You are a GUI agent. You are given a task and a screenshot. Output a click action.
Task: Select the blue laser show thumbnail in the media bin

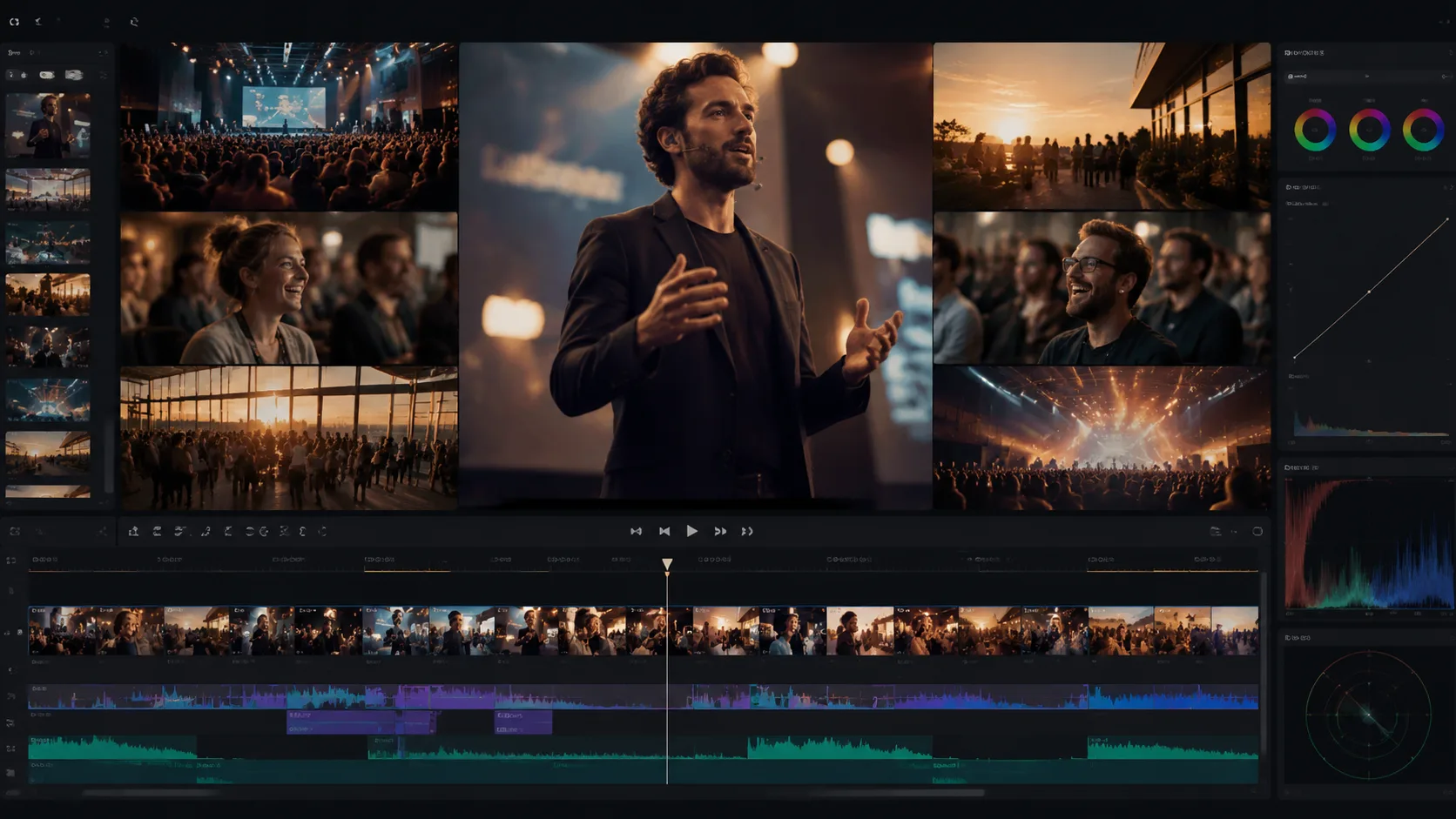[x=48, y=399]
